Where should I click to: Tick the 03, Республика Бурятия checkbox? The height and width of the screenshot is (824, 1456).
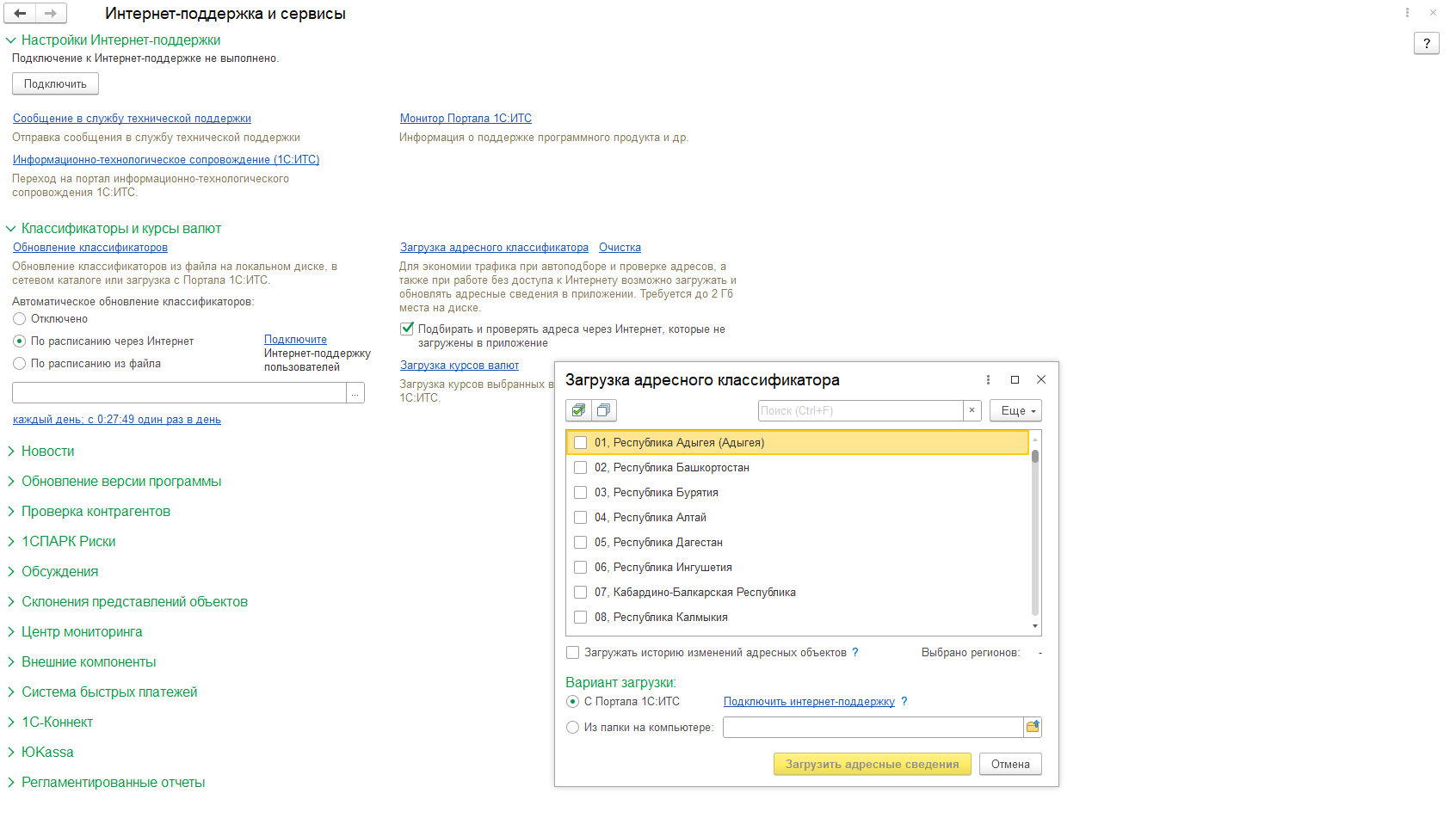pos(581,492)
